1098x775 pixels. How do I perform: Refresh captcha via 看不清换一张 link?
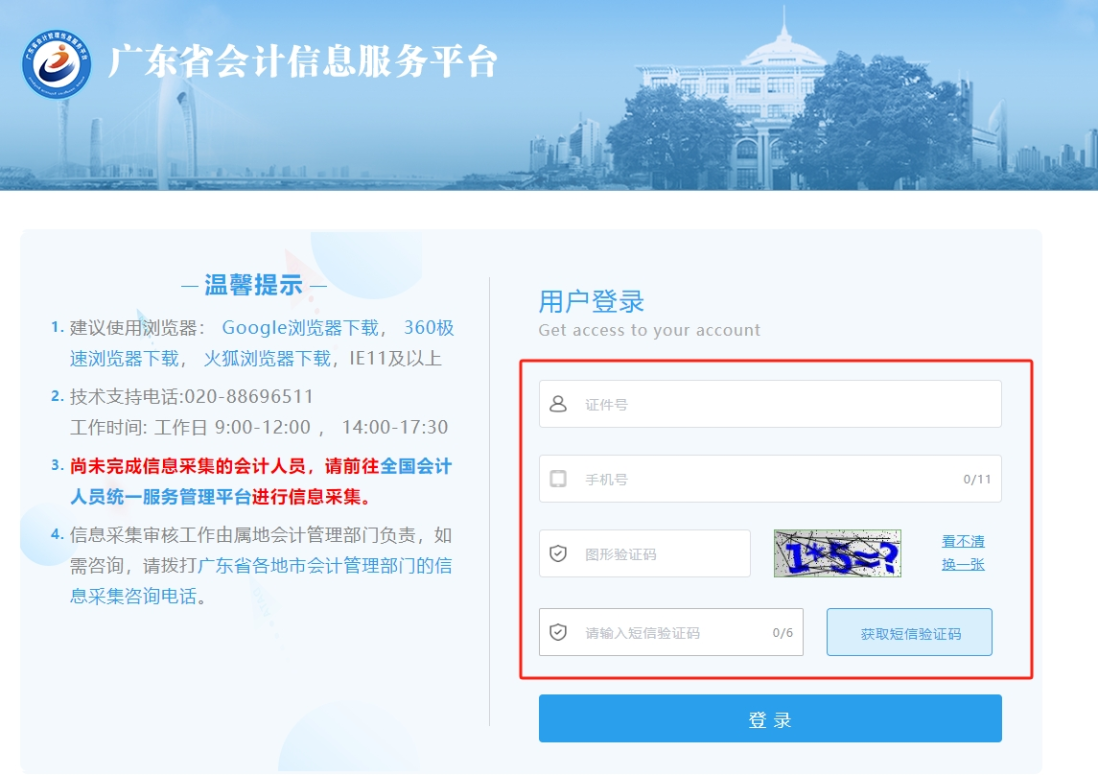click(x=961, y=553)
